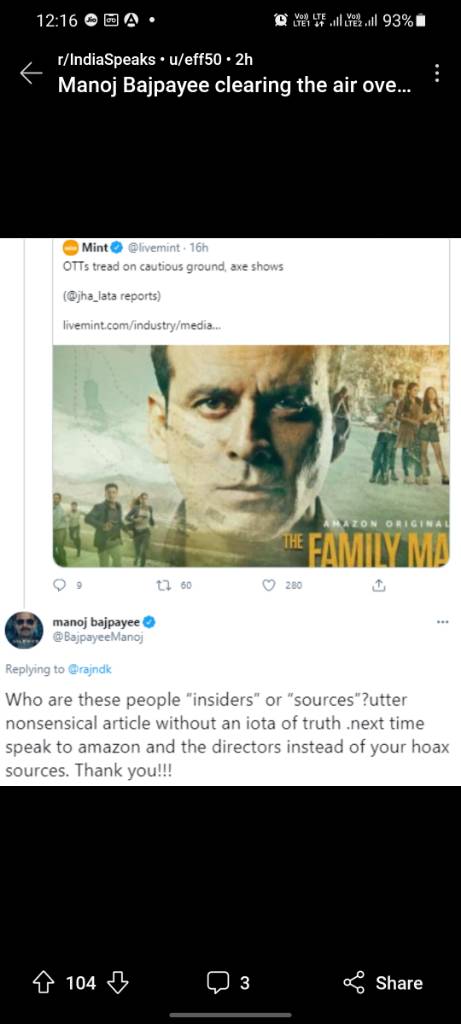461x1024 pixels.
Task: Downvote the post
Action: pyautogui.click(x=117, y=982)
